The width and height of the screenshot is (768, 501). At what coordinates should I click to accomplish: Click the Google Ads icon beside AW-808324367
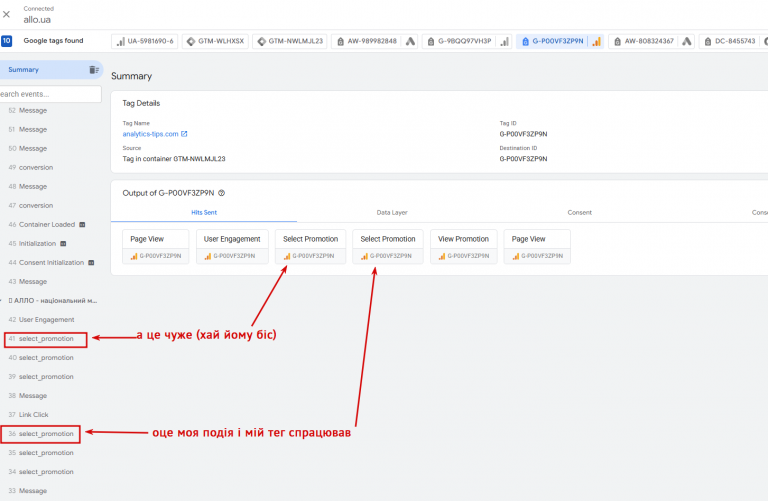pos(687,41)
